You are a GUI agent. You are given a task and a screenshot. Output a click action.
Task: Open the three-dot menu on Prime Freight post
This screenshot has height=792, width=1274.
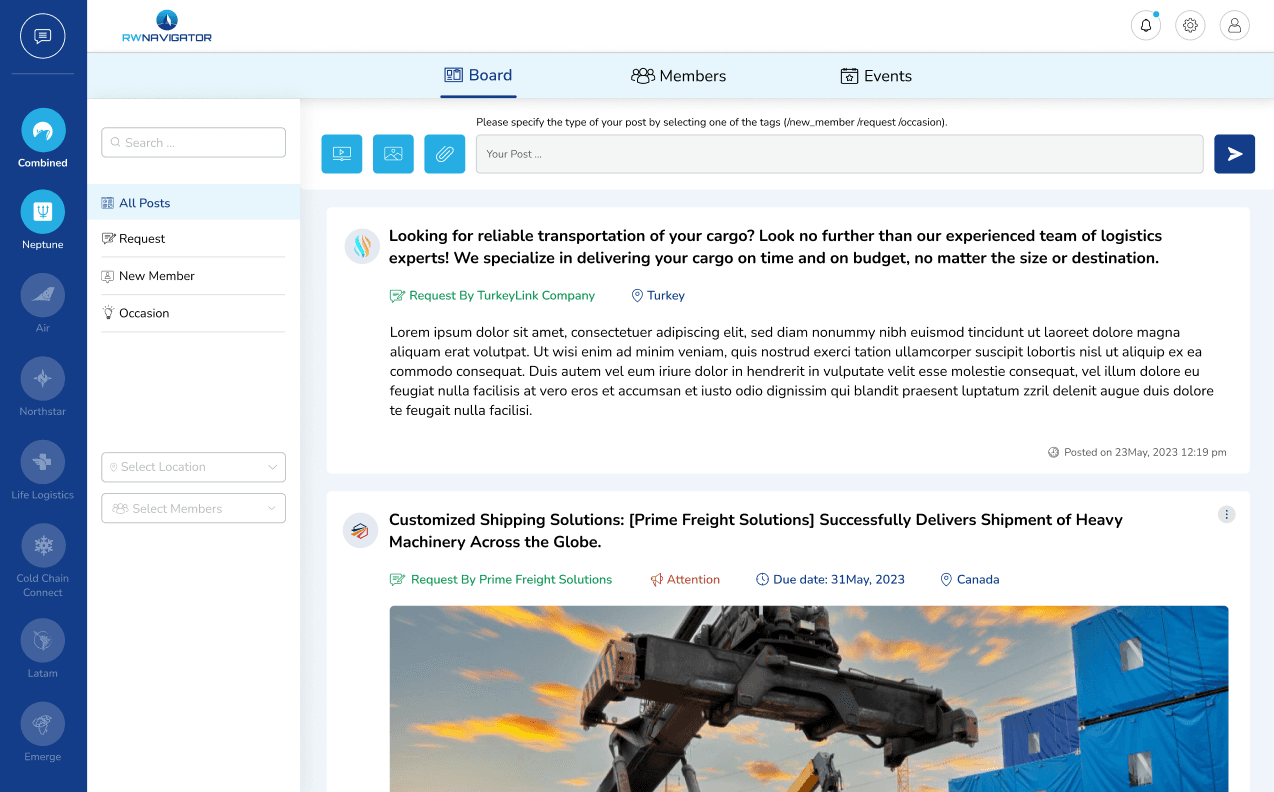[1227, 514]
